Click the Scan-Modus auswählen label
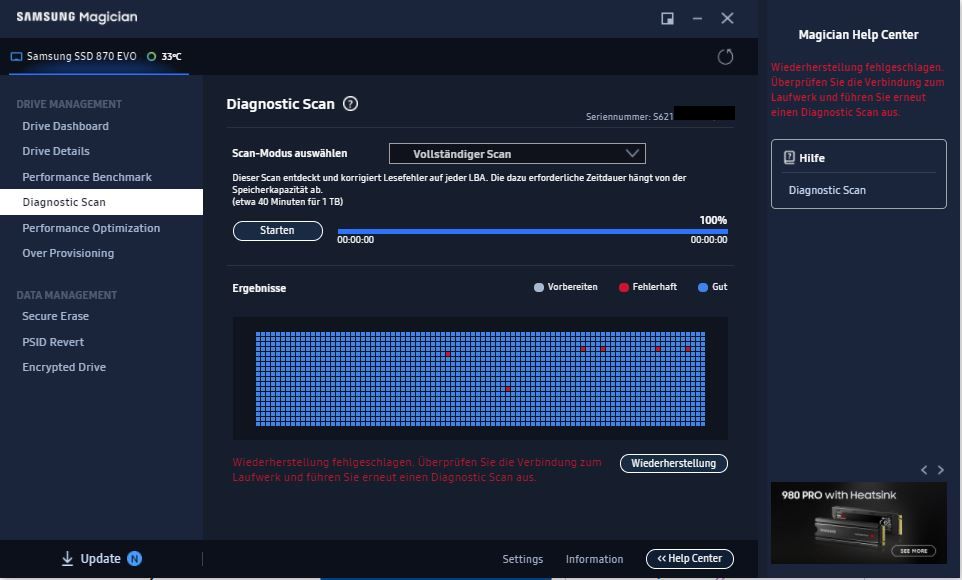 coord(290,153)
